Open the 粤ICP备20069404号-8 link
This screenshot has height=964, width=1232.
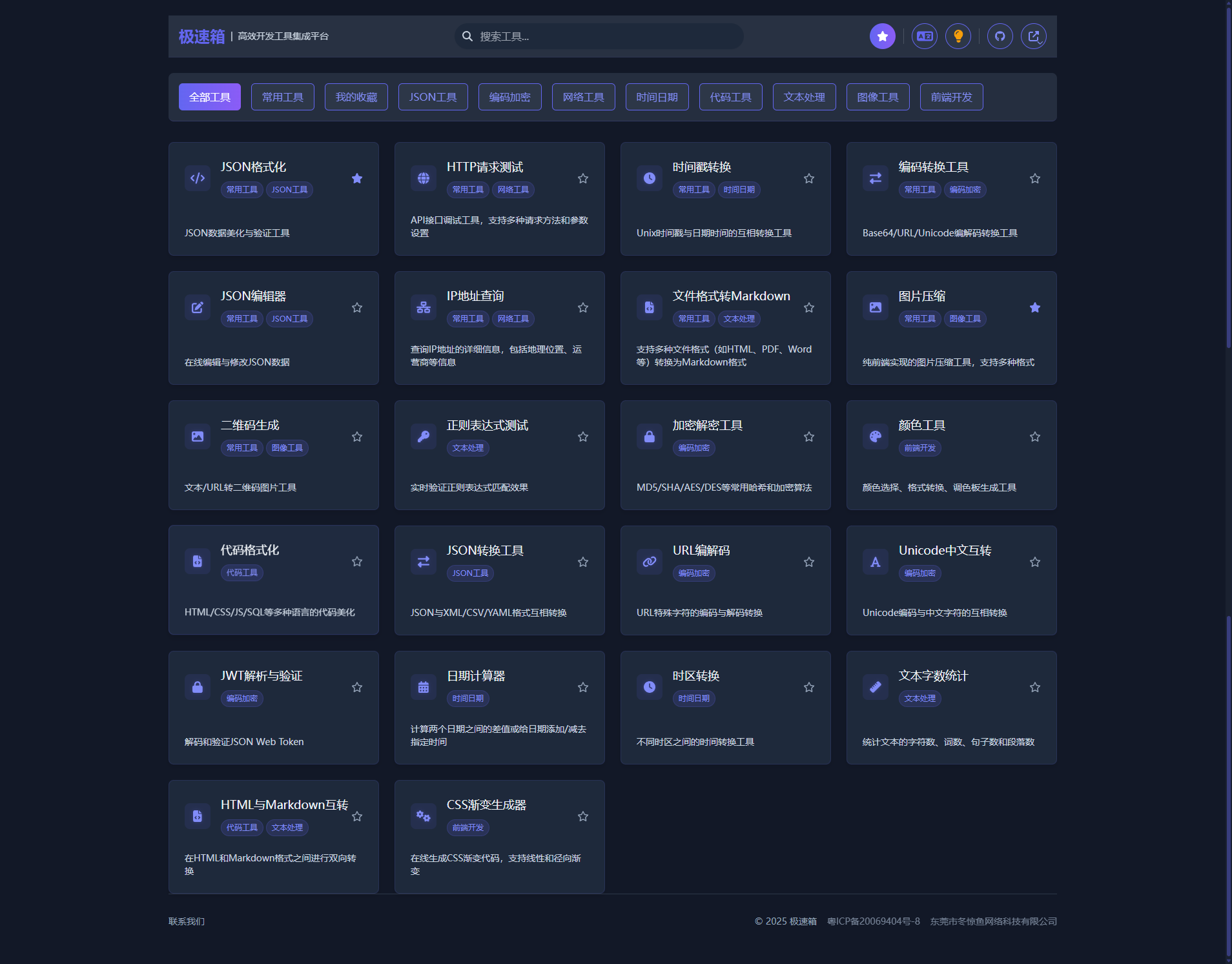point(874,921)
